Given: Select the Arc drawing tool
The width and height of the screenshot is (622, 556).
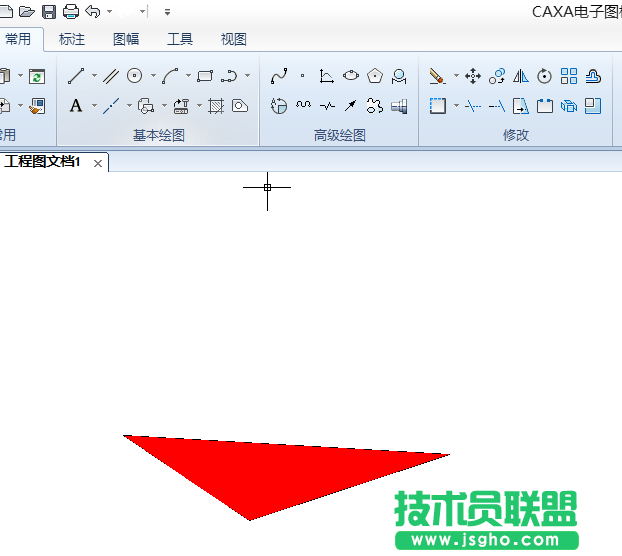Looking at the screenshot, I should [x=170, y=76].
